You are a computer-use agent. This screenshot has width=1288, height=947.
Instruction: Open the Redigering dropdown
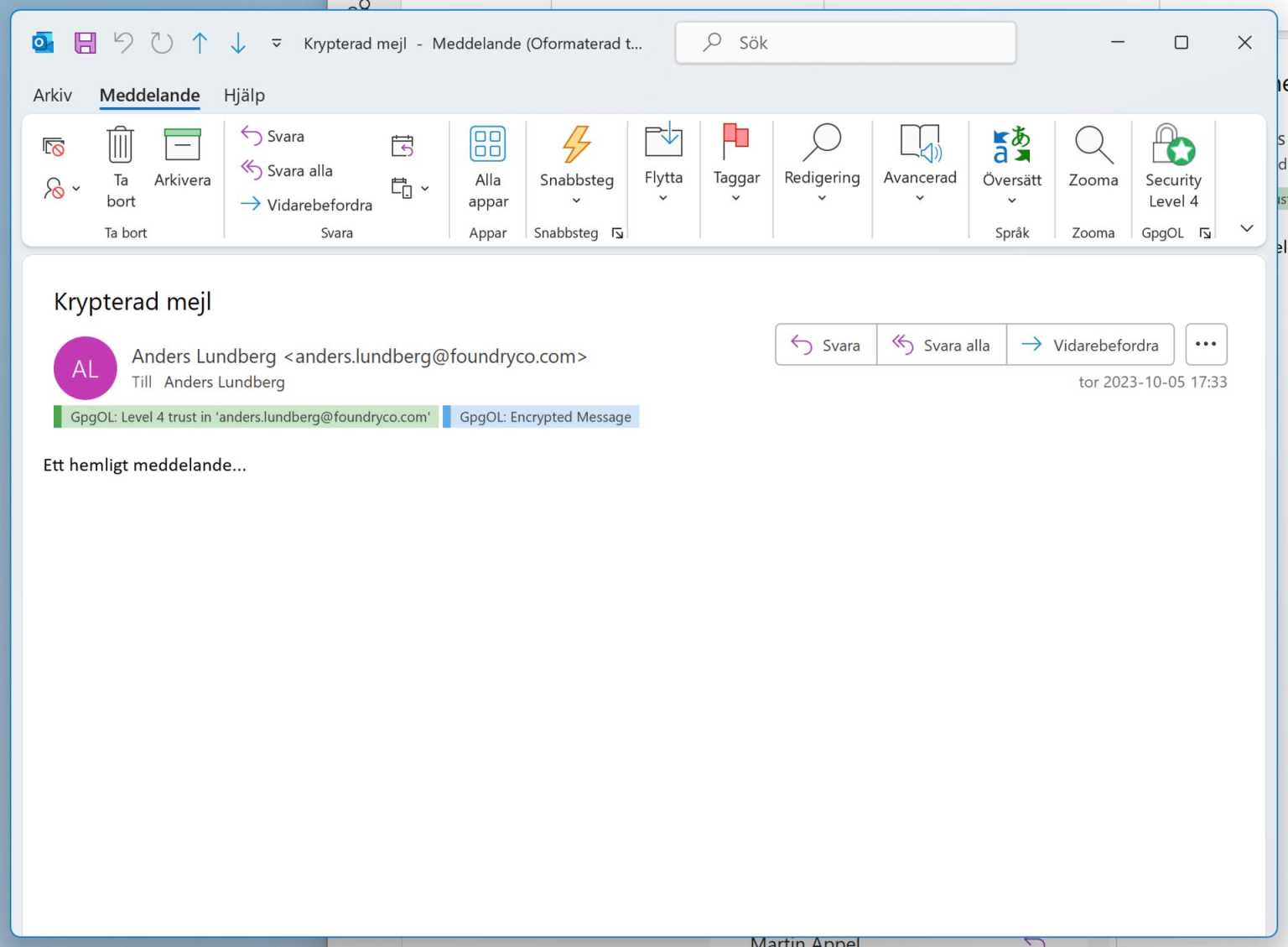822,198
